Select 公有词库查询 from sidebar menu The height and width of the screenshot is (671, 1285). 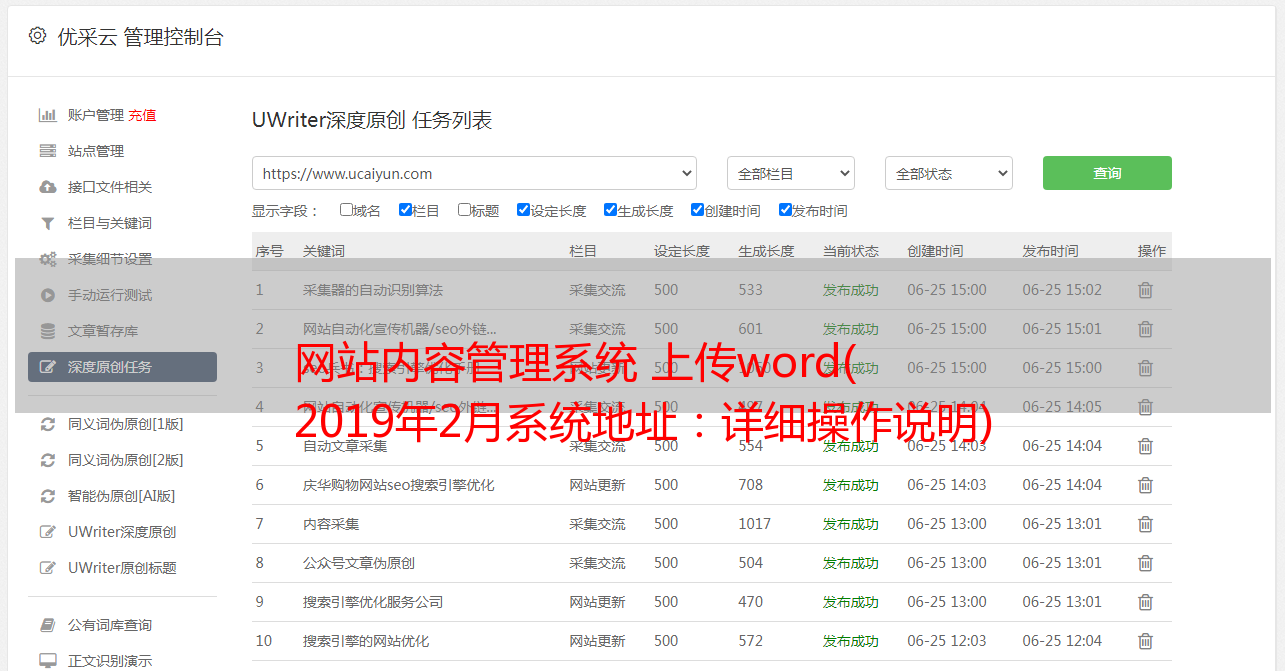[x=110, y=625]
